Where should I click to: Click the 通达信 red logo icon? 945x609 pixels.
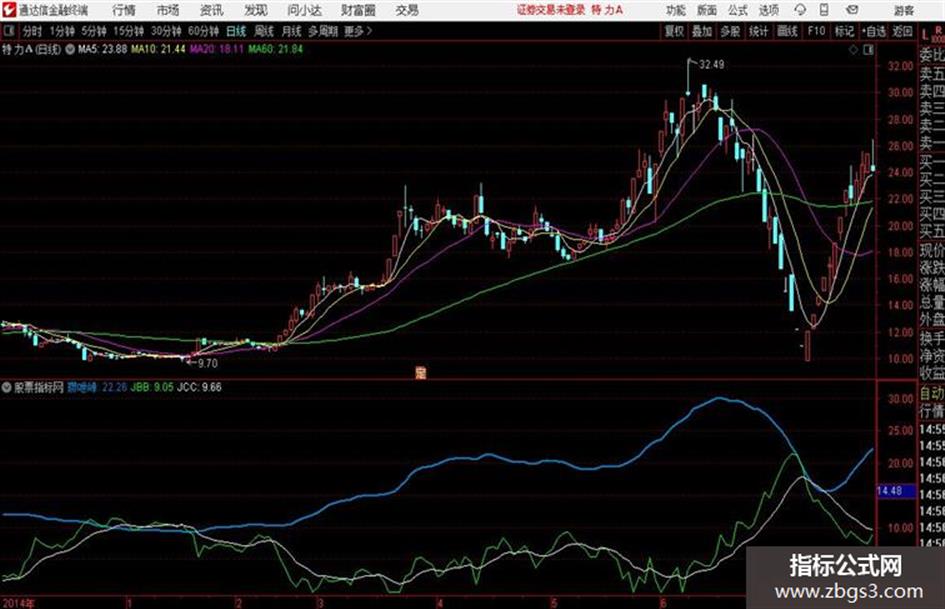click(9, 10)
